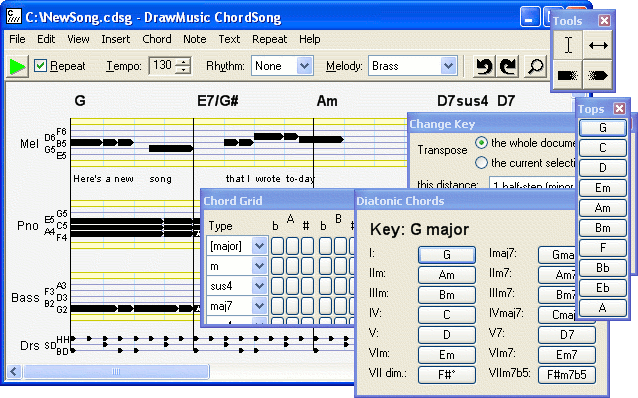Click the D7 button for V7
Screen dimensions: 638x398
[x=567, y=335]
